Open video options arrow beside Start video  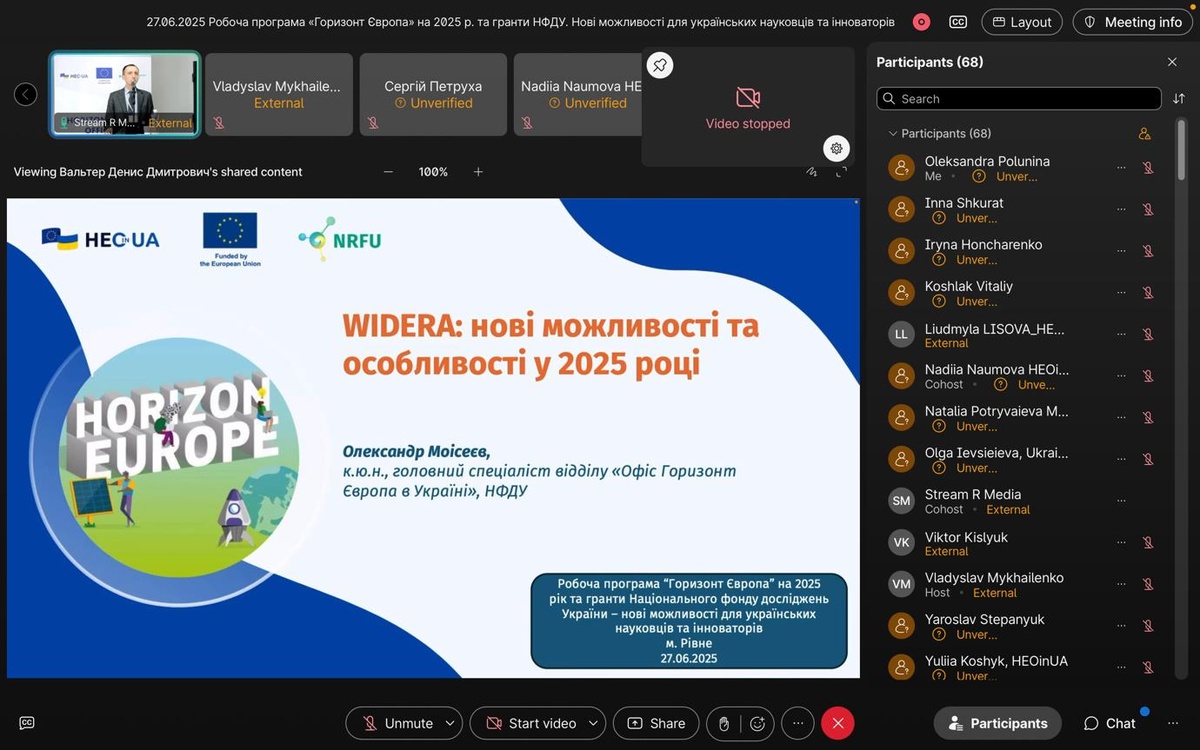[x=595, y=723]
